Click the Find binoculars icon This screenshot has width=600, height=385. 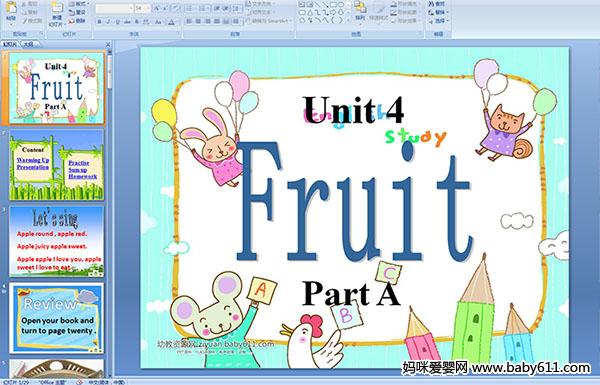[432, 4]
